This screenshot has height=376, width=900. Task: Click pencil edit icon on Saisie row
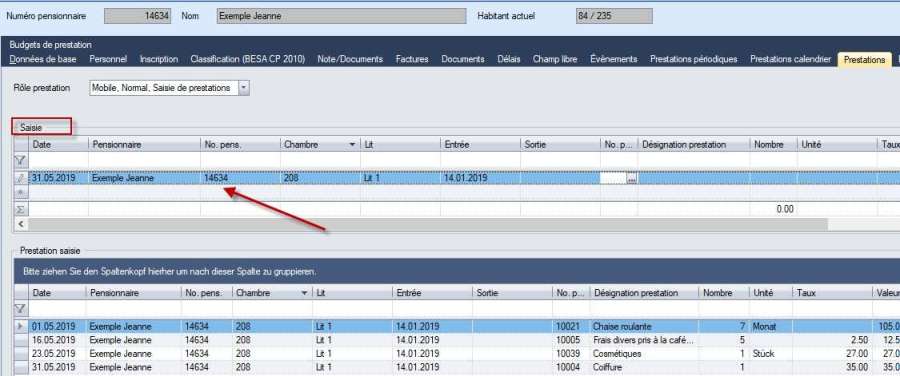click(x=21, y=179)
